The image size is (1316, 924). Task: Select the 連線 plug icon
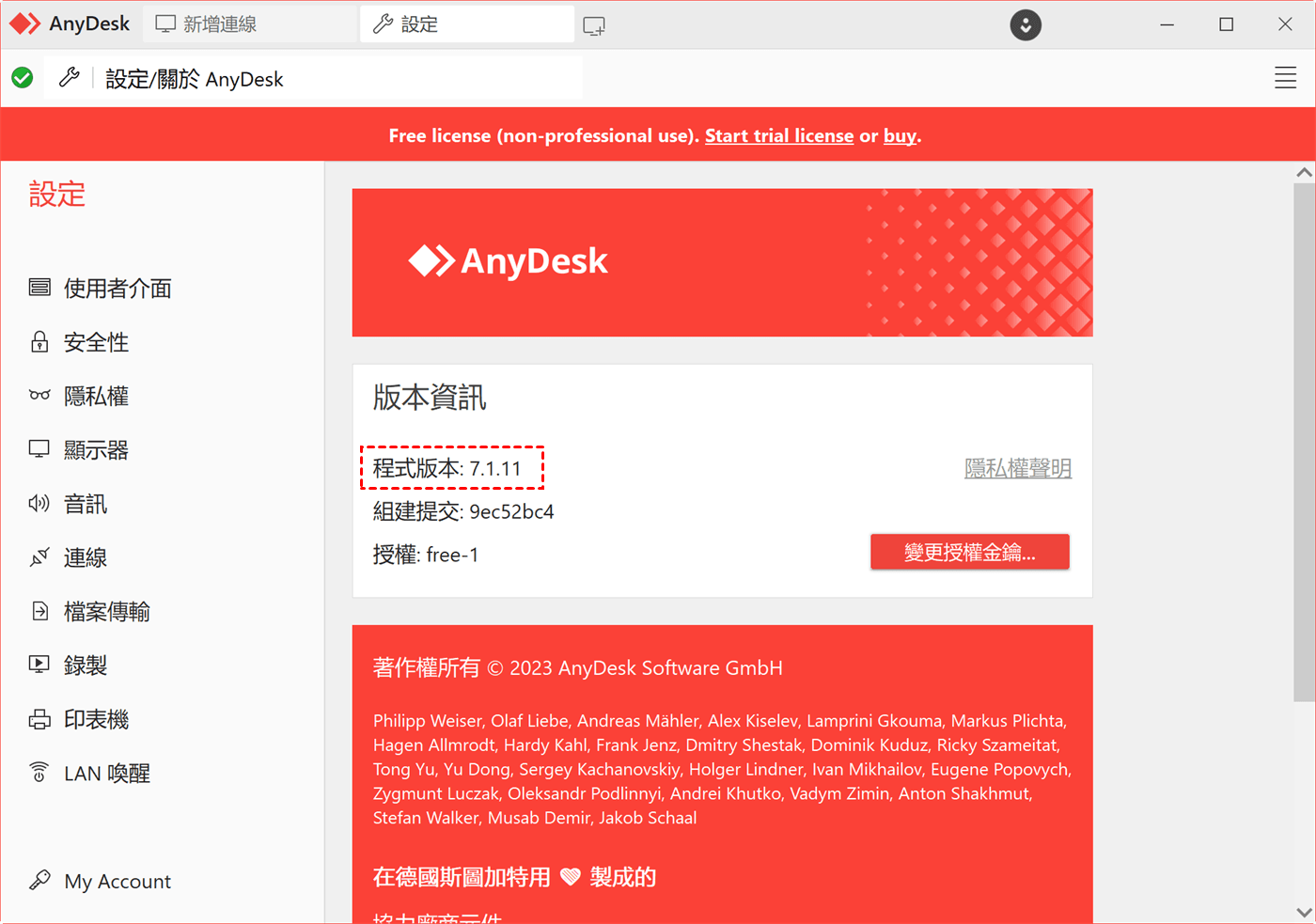(39, 557)
